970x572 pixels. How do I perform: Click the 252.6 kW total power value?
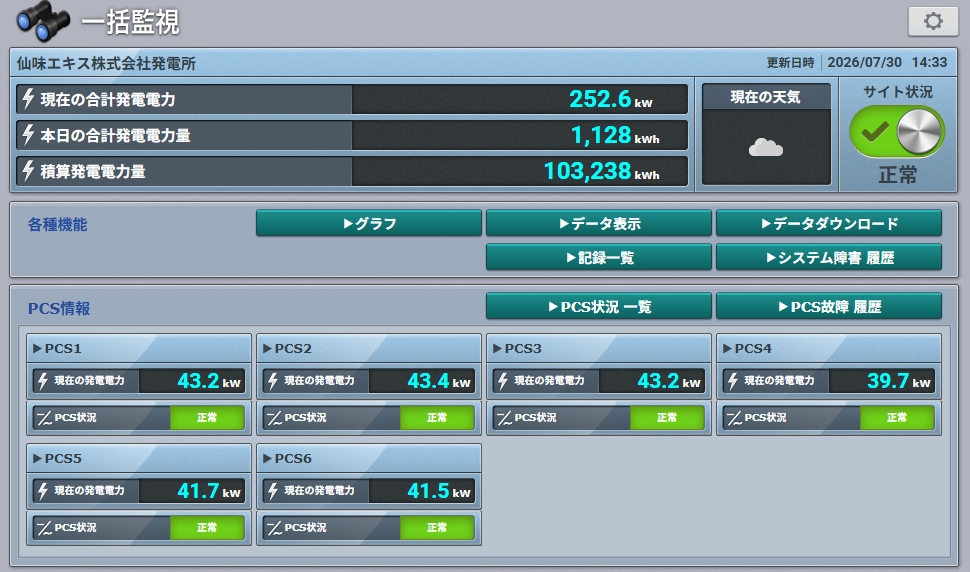pos(611,99)
